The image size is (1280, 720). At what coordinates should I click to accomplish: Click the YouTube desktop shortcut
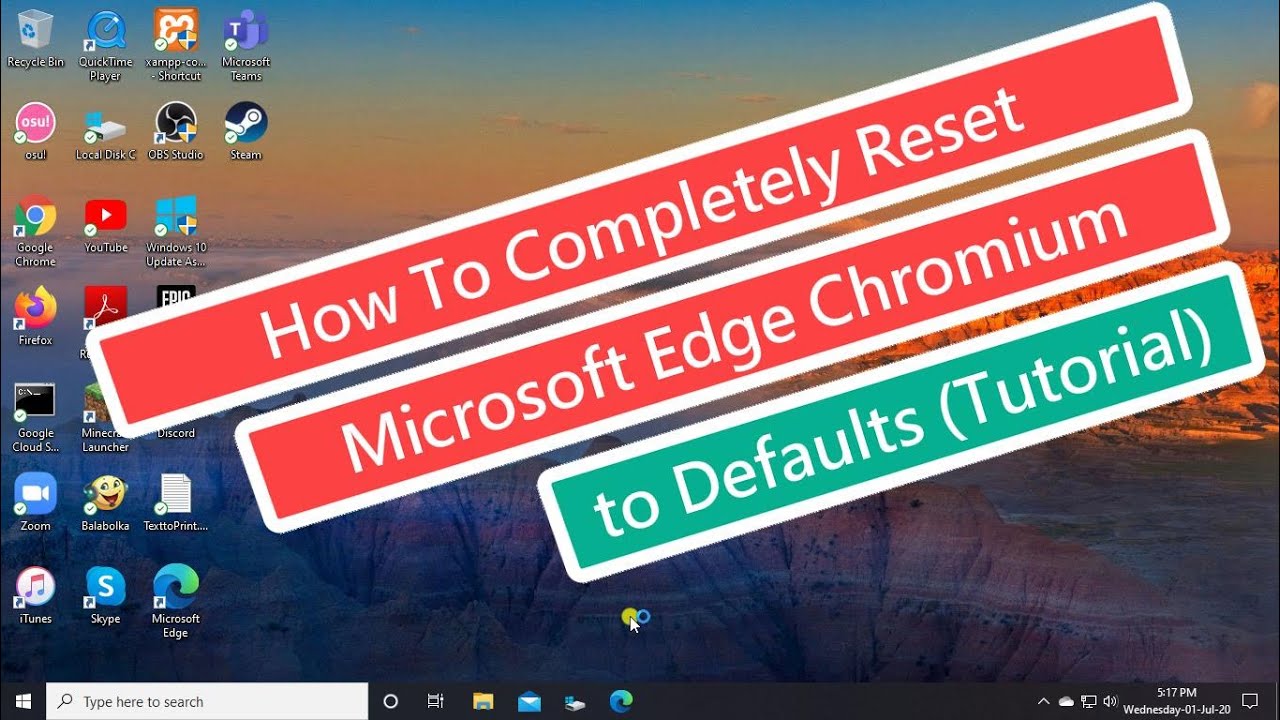105,224
